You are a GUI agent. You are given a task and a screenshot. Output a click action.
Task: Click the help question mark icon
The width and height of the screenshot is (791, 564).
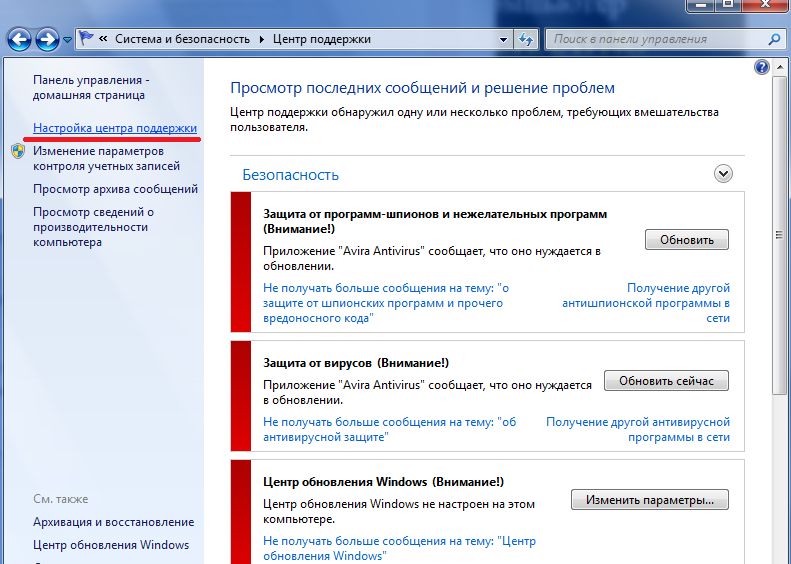pyautogui.click(x=762, y=67)
